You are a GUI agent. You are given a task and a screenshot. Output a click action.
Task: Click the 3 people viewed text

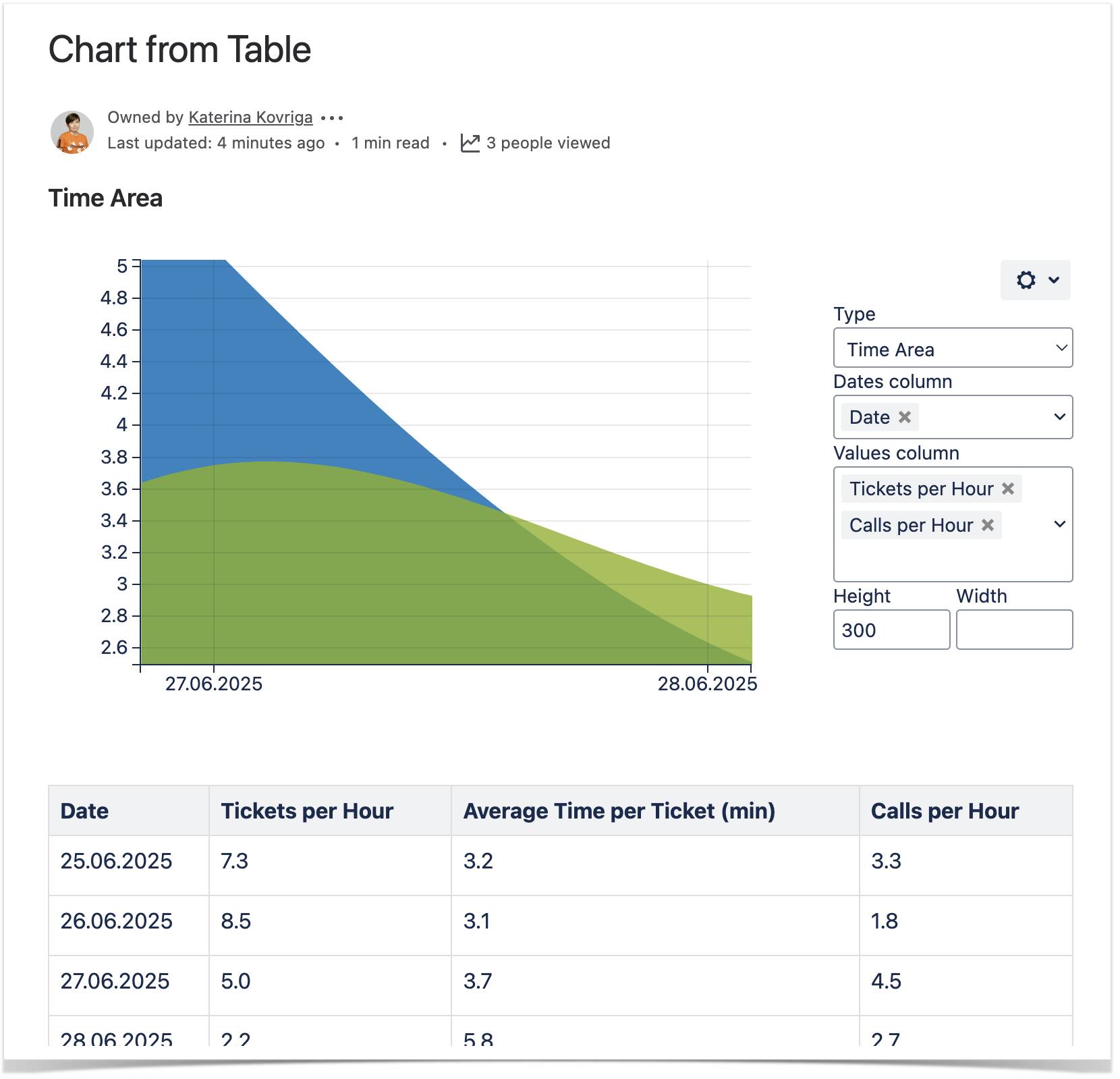point(548,143)
